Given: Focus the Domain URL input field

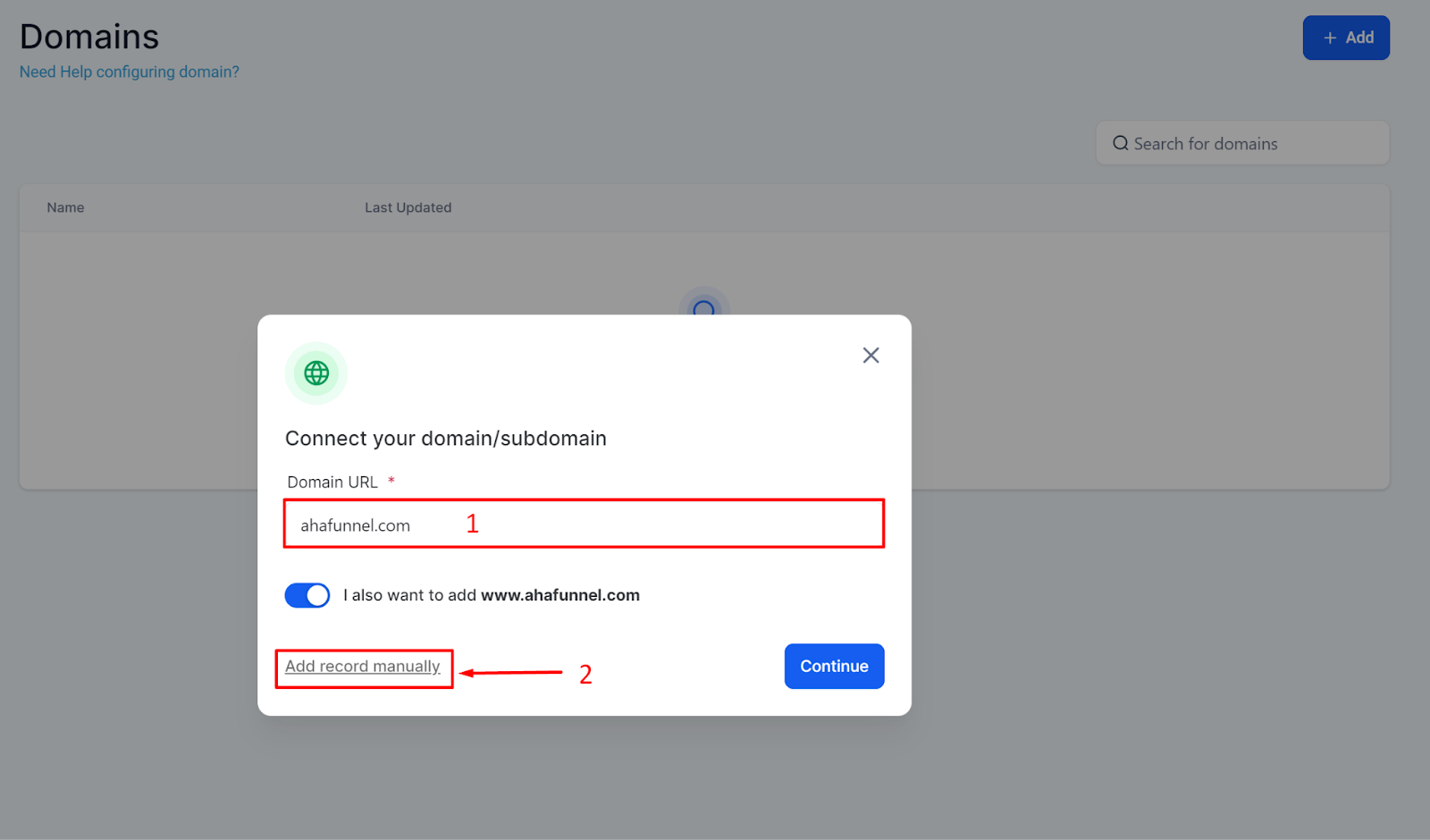Looking at the screenshot, I should (x=584, y=524).
